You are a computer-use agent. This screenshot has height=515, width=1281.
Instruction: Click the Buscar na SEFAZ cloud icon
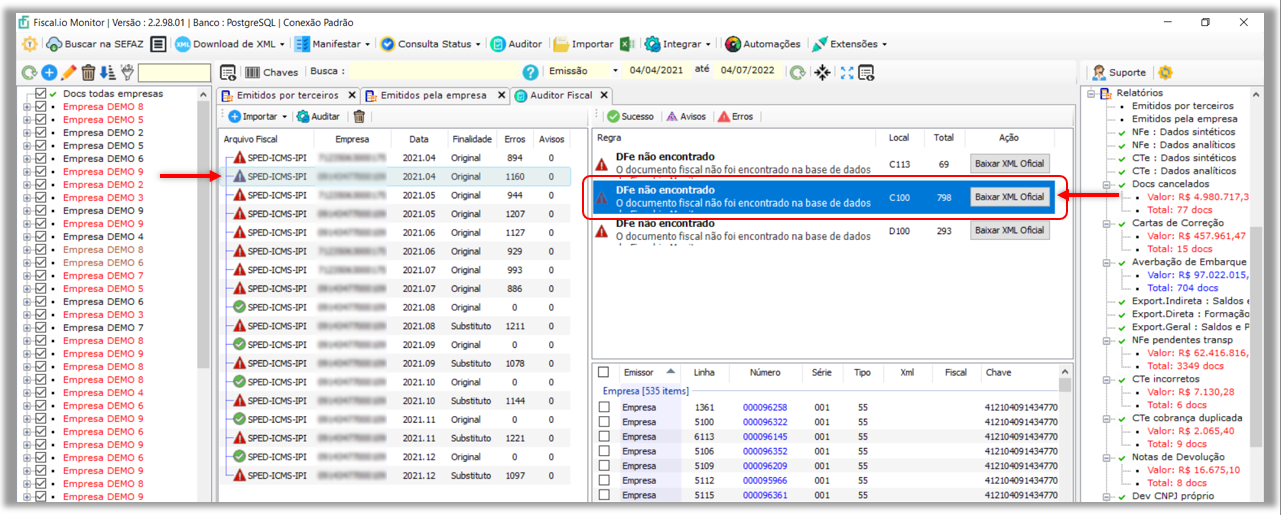pyautogui.click(x=55, y=44)
